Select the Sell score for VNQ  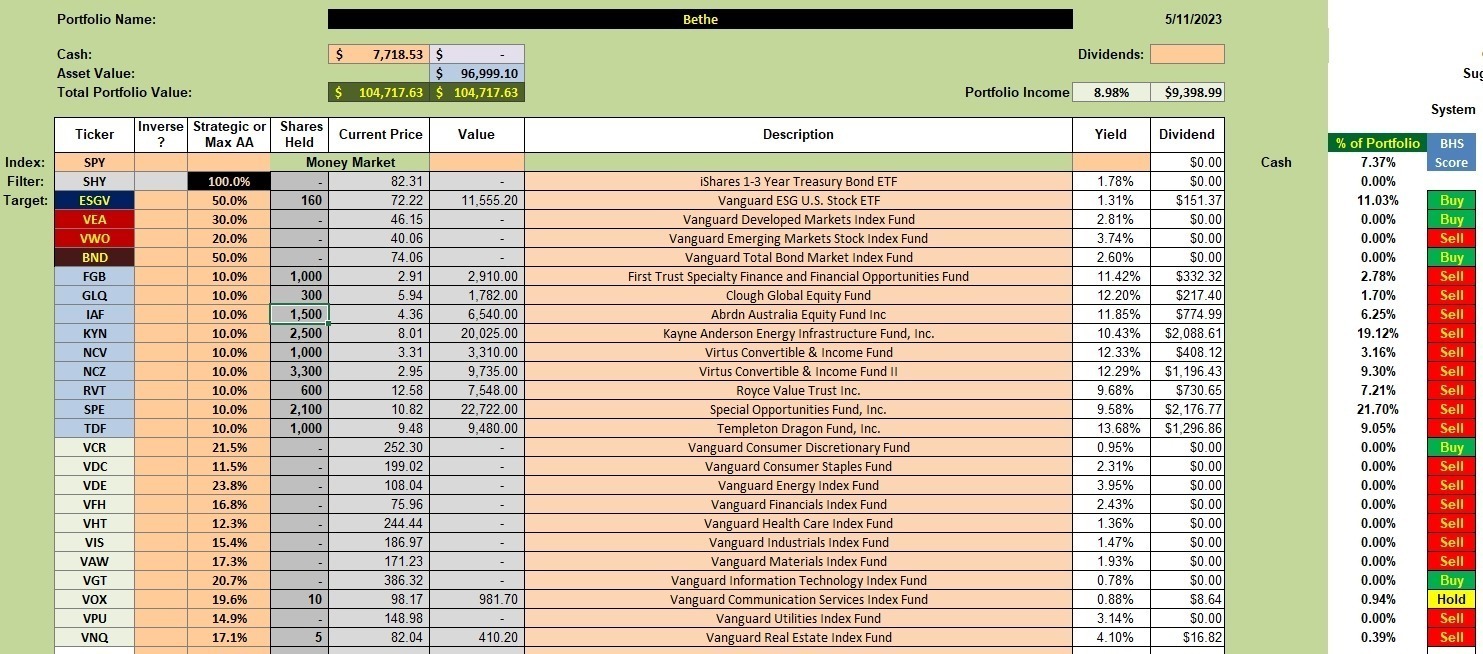click(1452, 637)
